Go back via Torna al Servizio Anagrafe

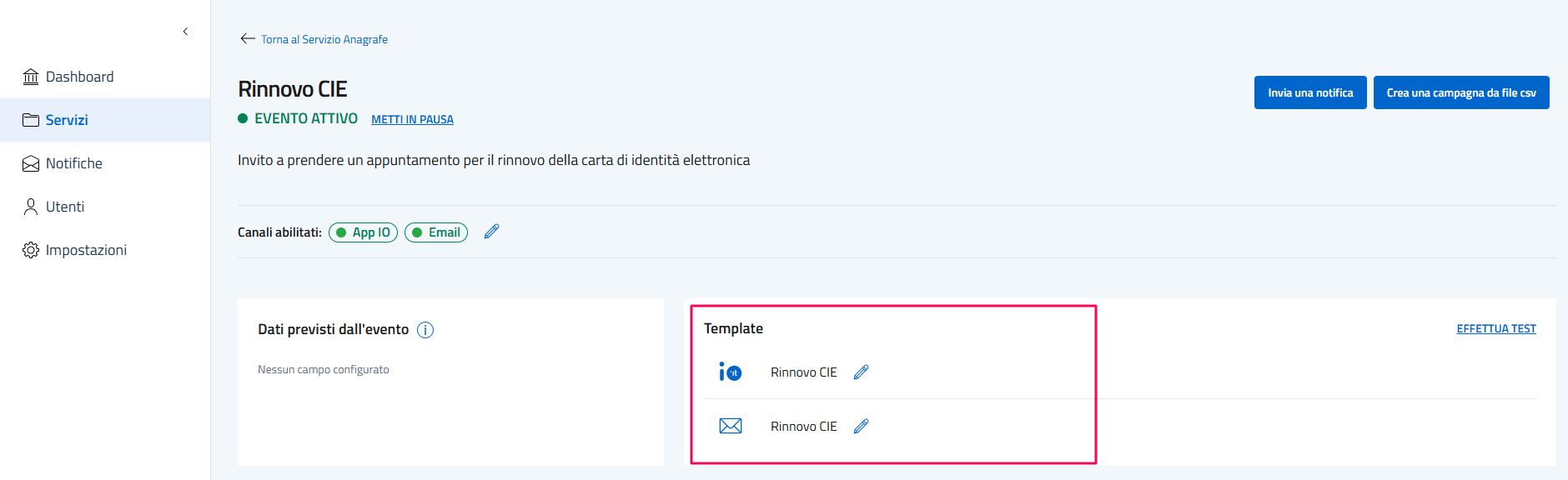click(x=324, y=39)
